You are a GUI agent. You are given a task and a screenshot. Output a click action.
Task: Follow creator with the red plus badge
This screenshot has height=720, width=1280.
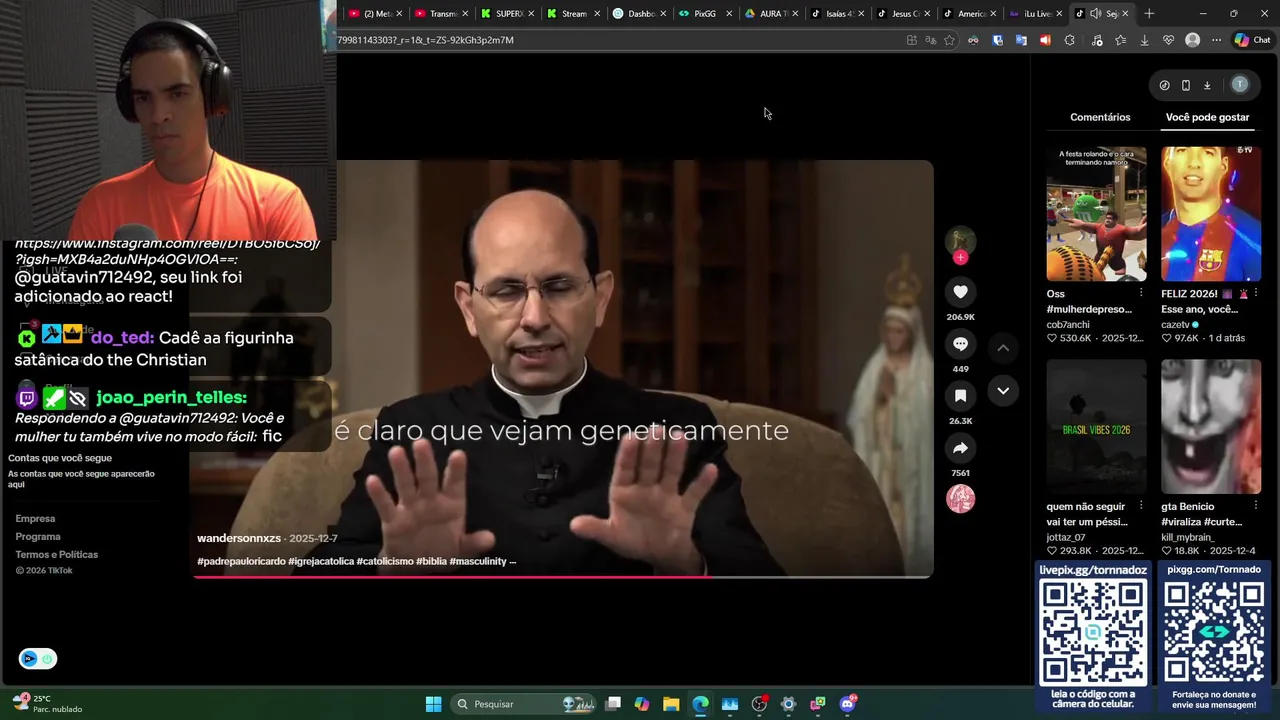click(x=960, y=258)
